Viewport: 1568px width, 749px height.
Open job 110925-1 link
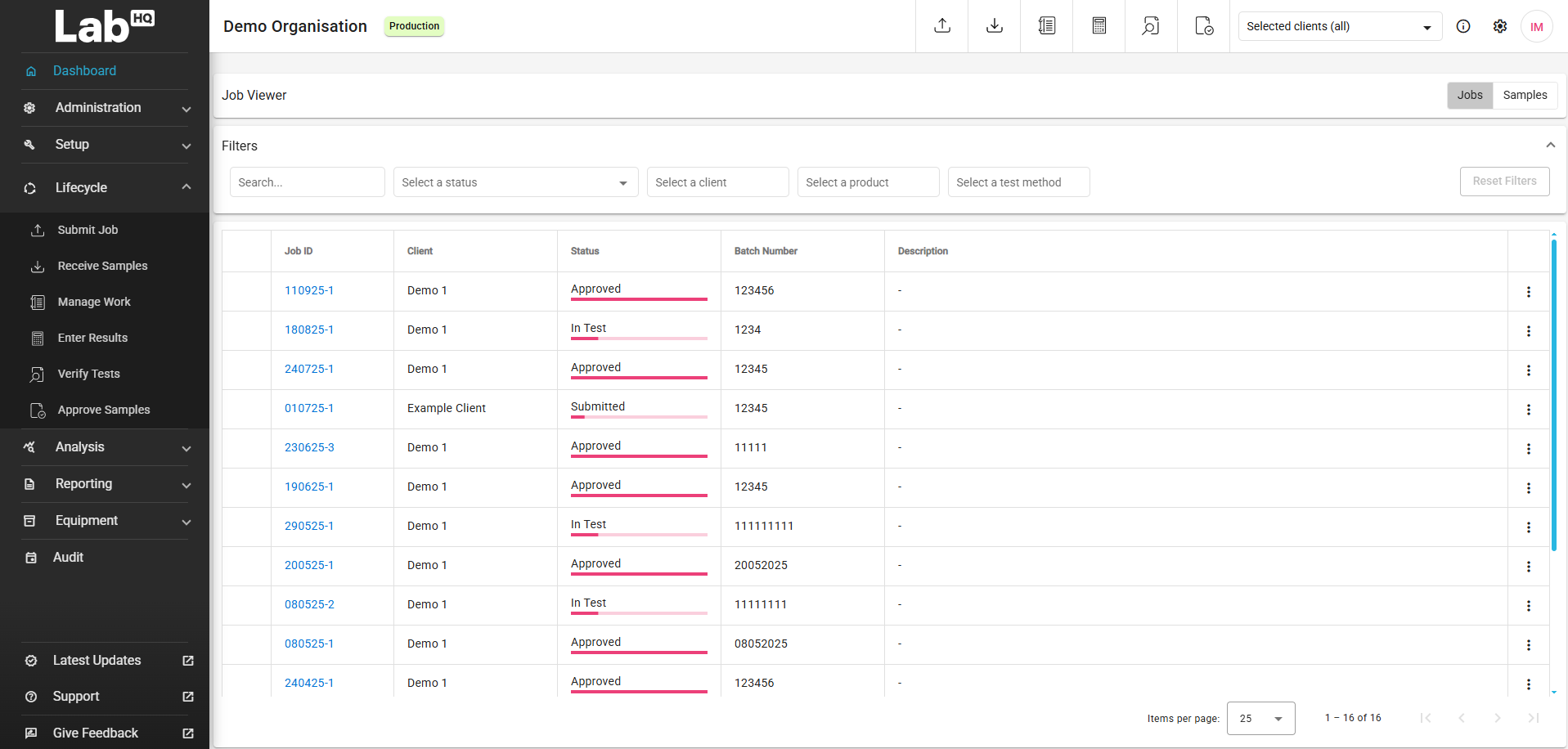(309, 290)
